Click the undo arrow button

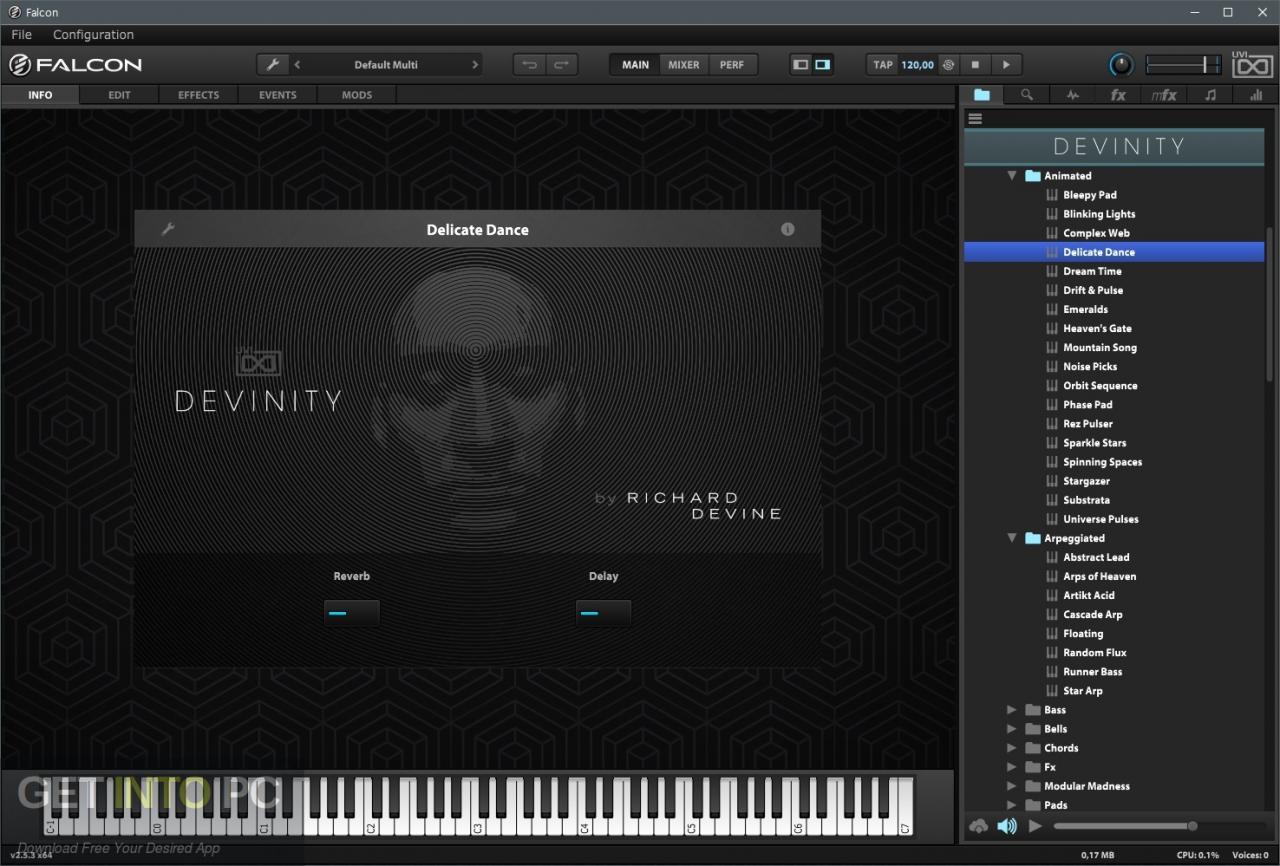530,65
